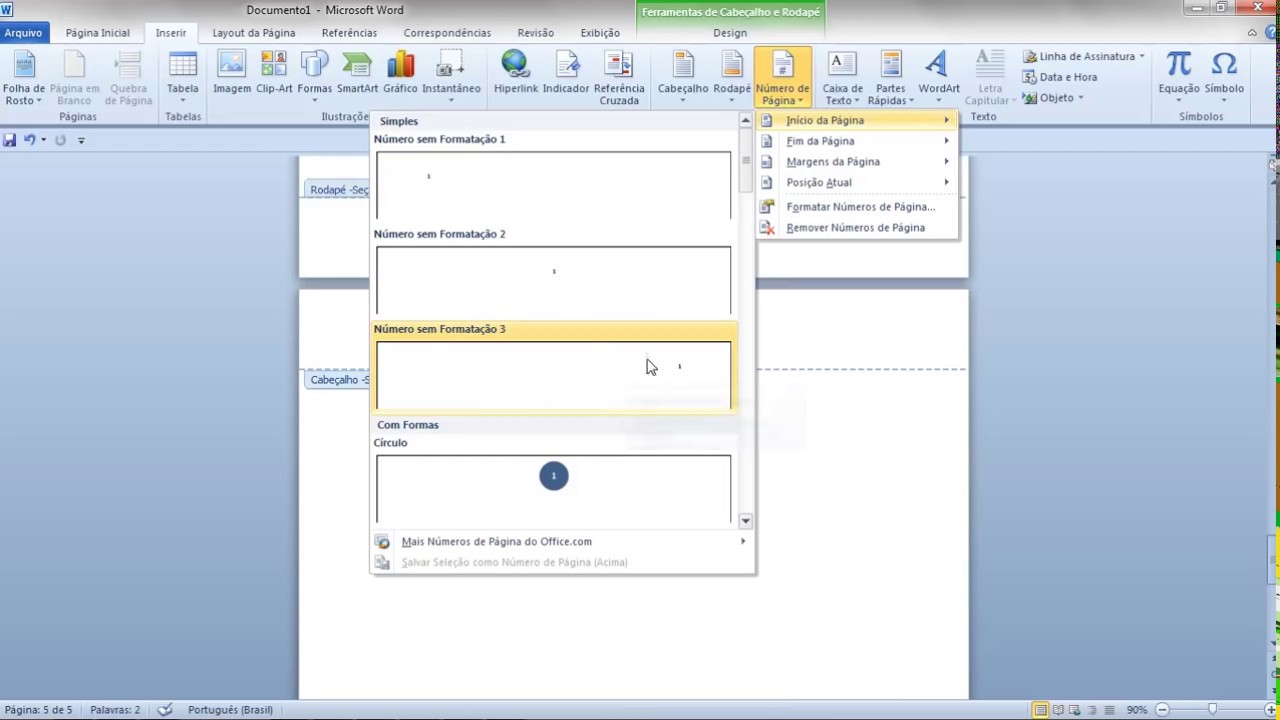Undo the last action

[30, 140]
